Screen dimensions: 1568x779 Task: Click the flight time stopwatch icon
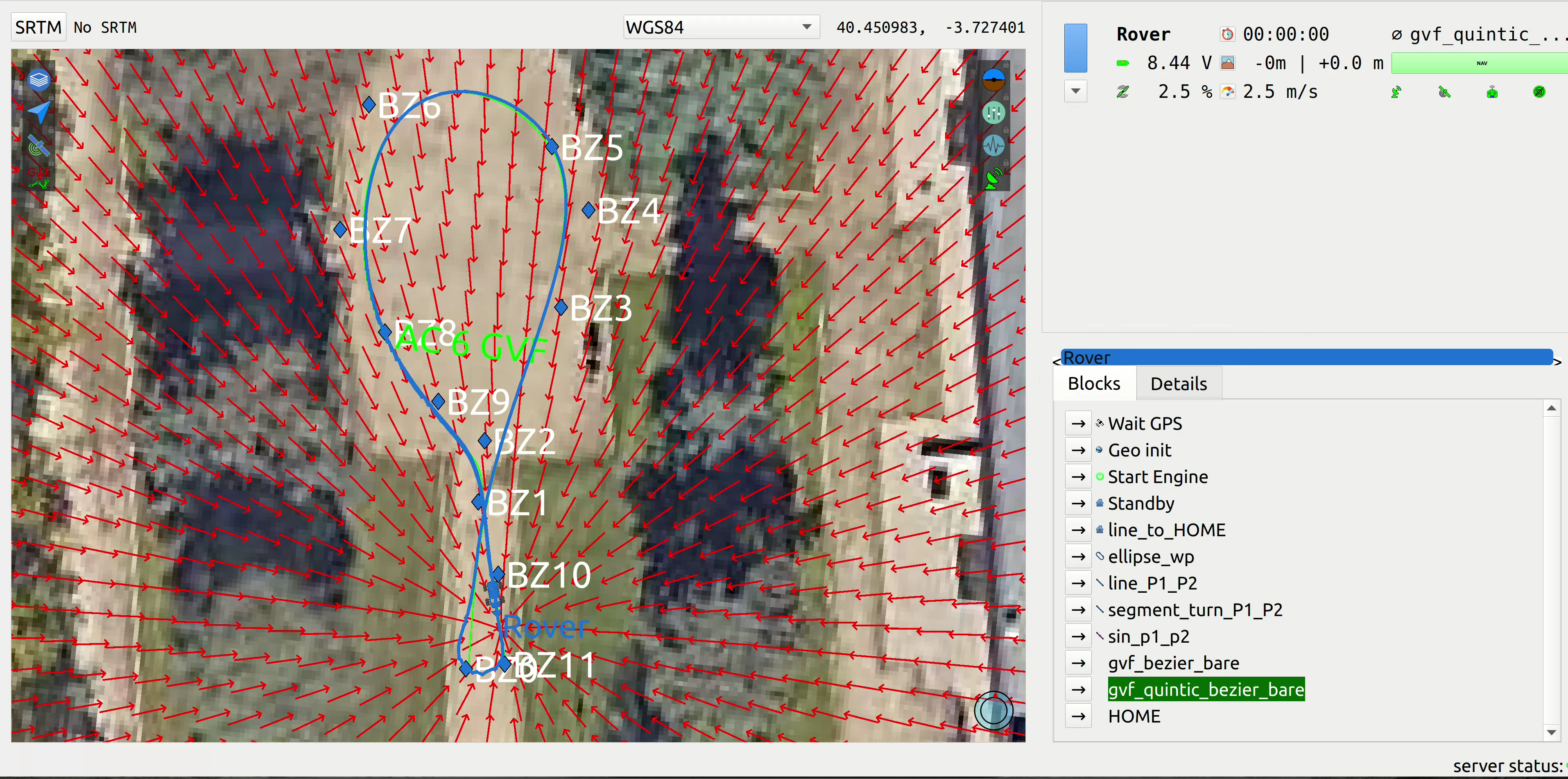(1227, 35)
